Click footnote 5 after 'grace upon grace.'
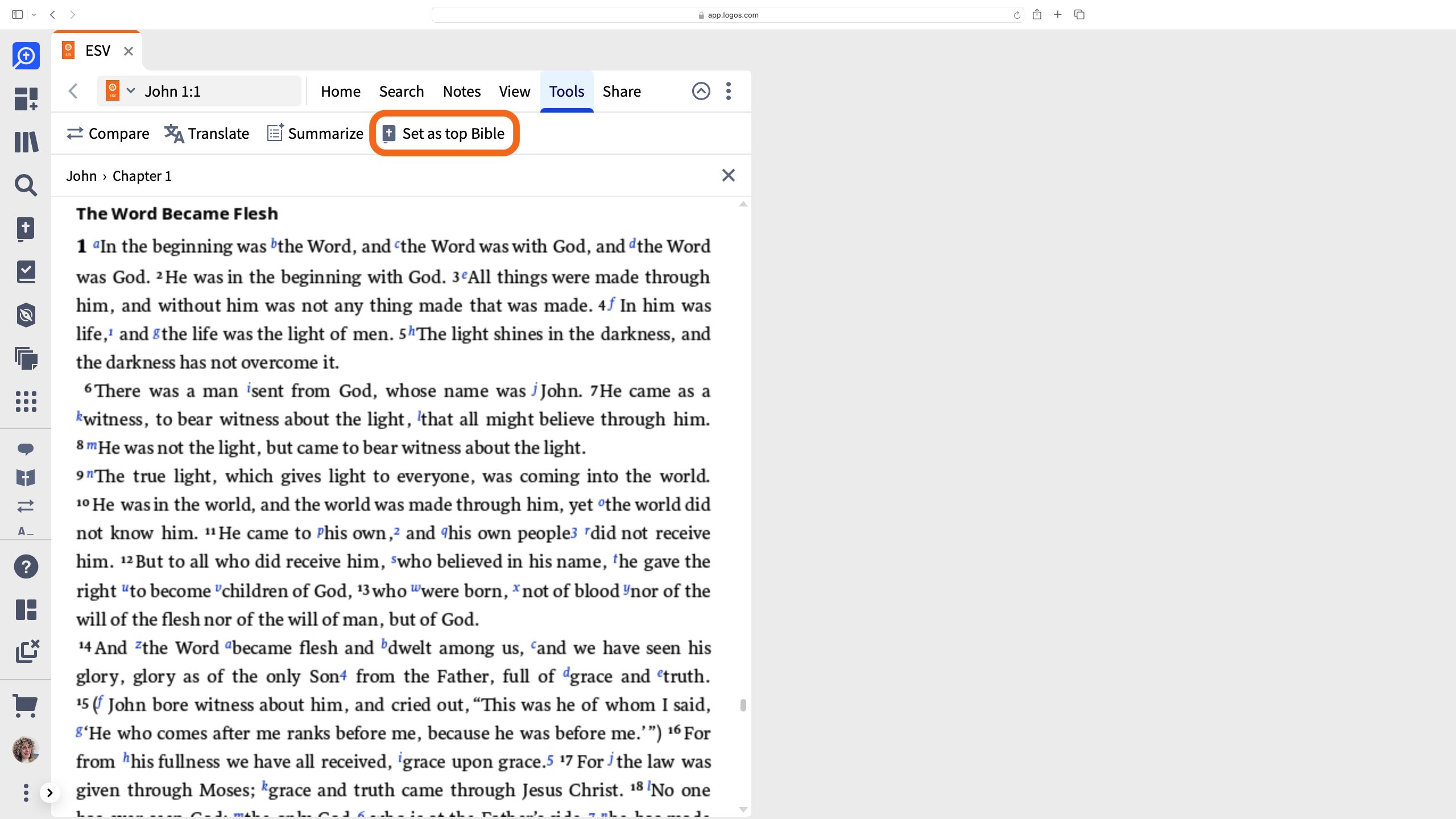Image resolution: width=1456 pixels, height=819 pixels. point(550,761)
